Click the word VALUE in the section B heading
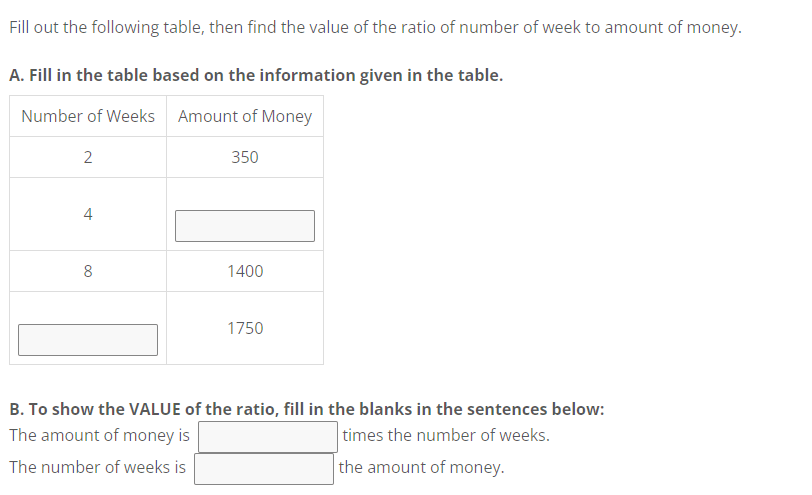This screenshot has height=495, width=812. click(155, 409)
